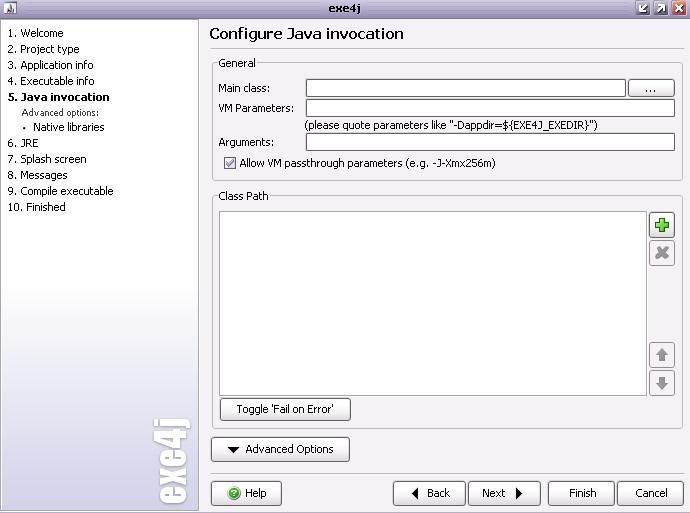Click the move entry up arrow icon

tap(661, 355)
